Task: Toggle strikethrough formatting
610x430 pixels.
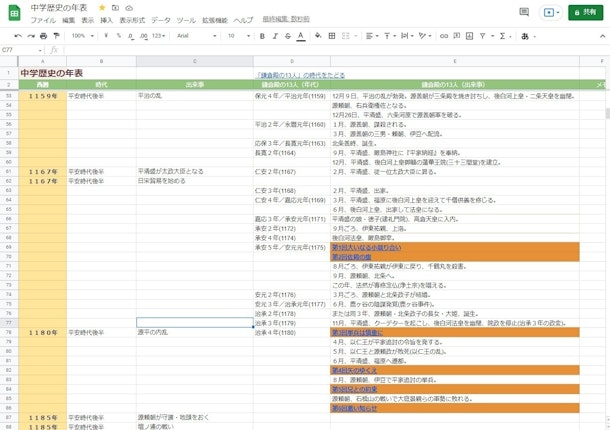Action: (287, 35)
